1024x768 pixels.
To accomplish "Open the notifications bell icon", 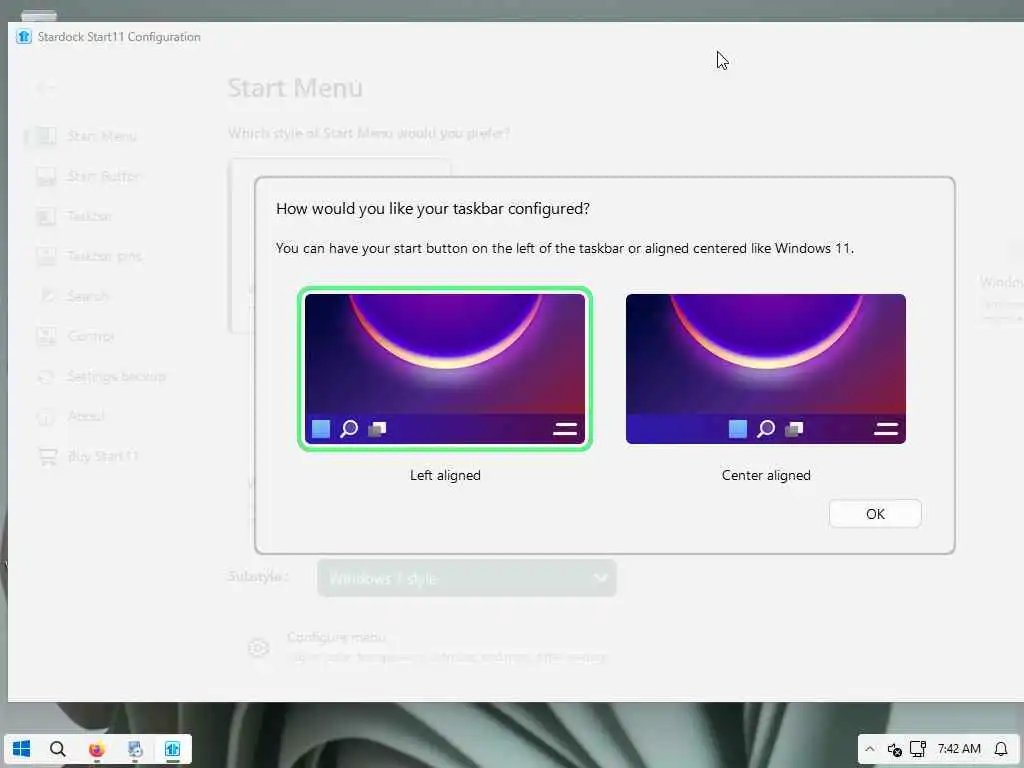I will coord(1000,749).
